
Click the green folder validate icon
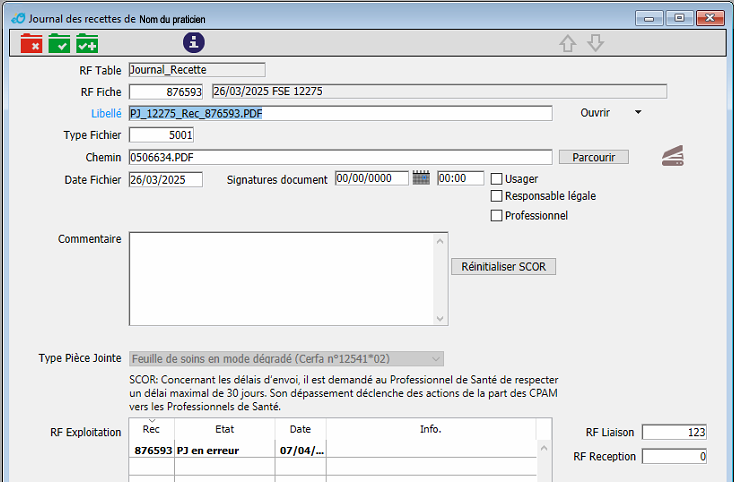click(x=59, y=43)
